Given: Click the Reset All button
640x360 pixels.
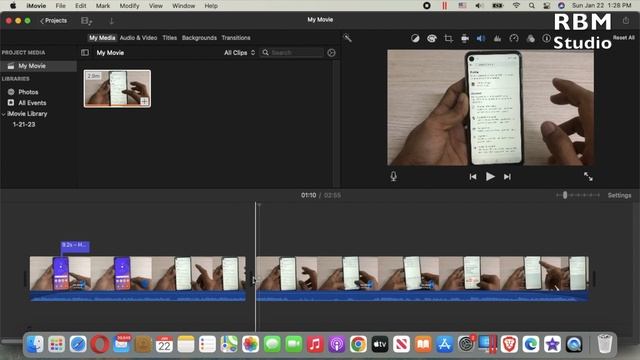Looking at the screenshot, I should (624, 38).
